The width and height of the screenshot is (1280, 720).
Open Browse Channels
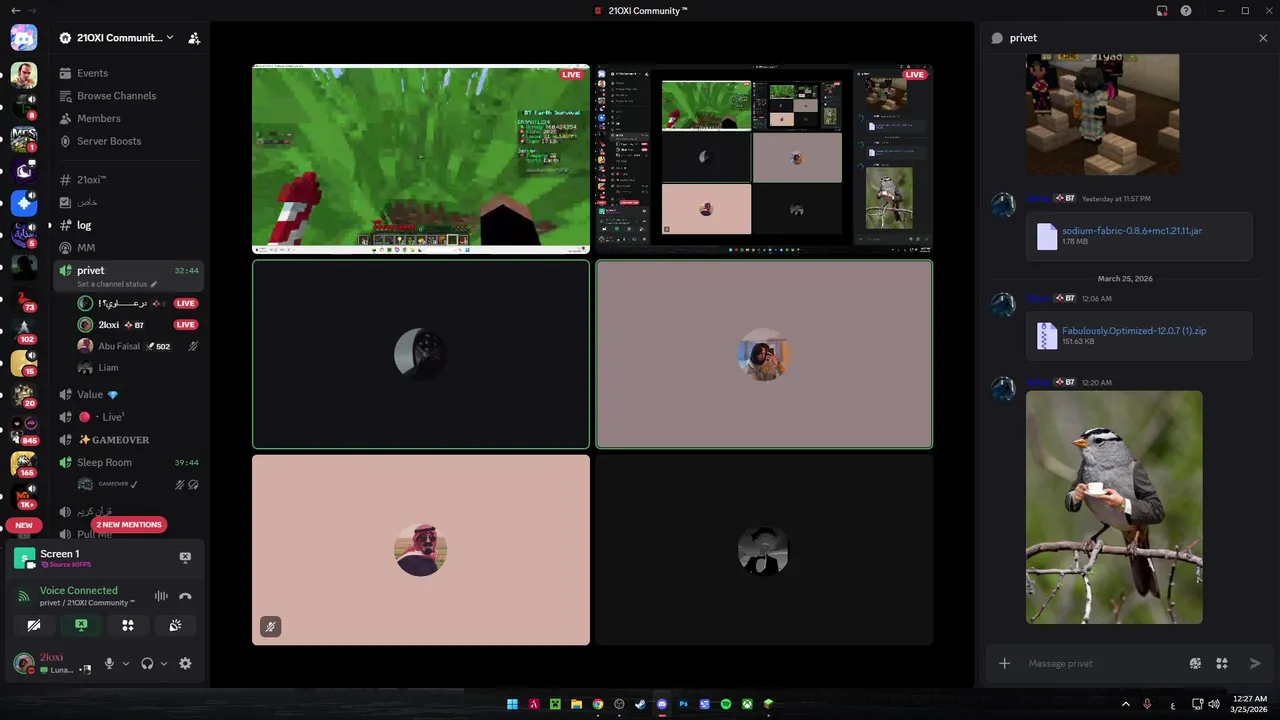[116, 96]
